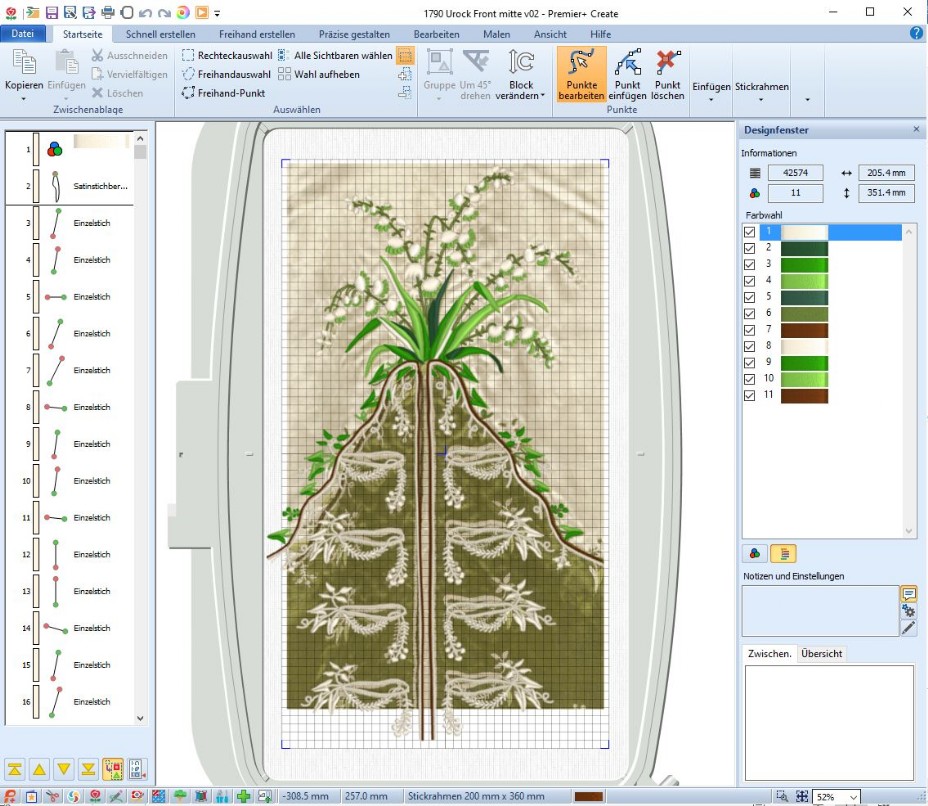Click Alle Sichtbaren wählen

click(x=335, y=56)
